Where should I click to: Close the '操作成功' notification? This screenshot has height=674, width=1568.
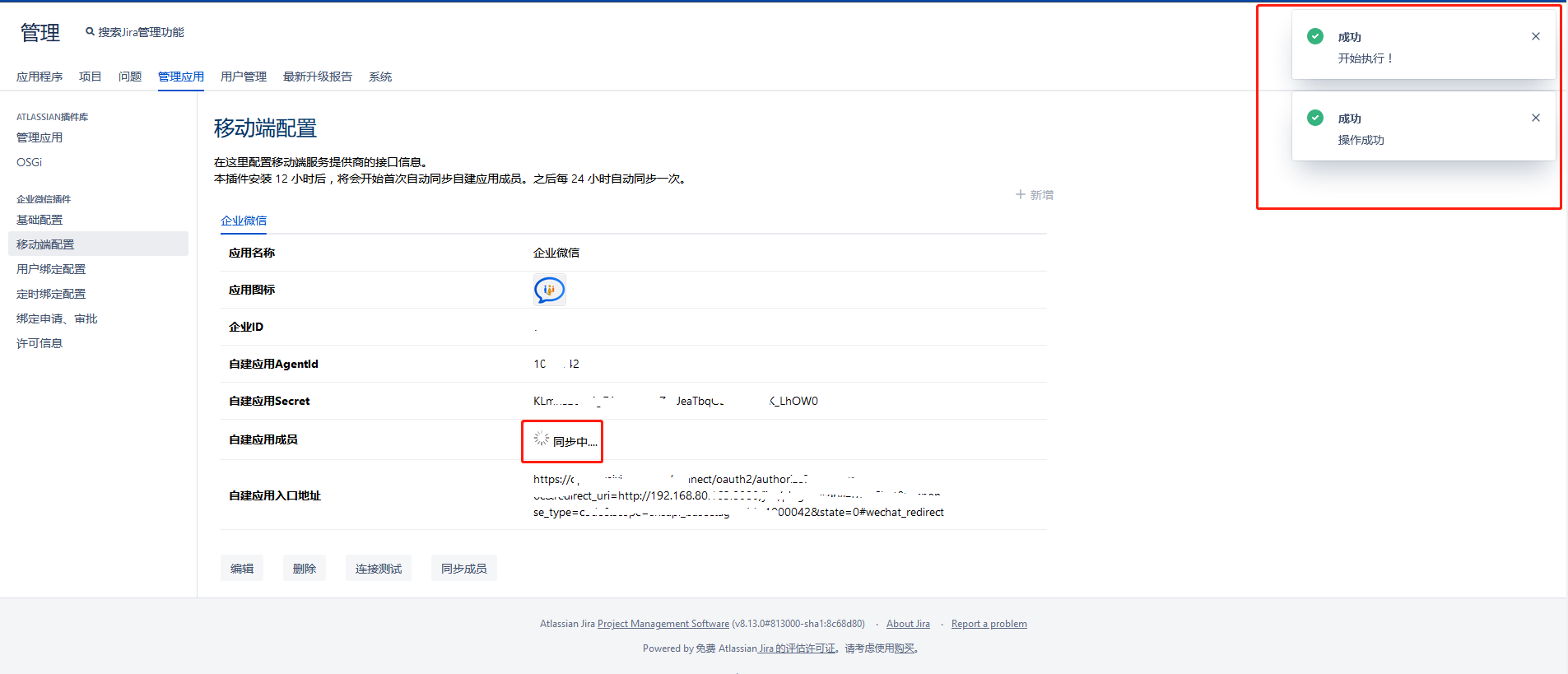[x=1535, y=118]
